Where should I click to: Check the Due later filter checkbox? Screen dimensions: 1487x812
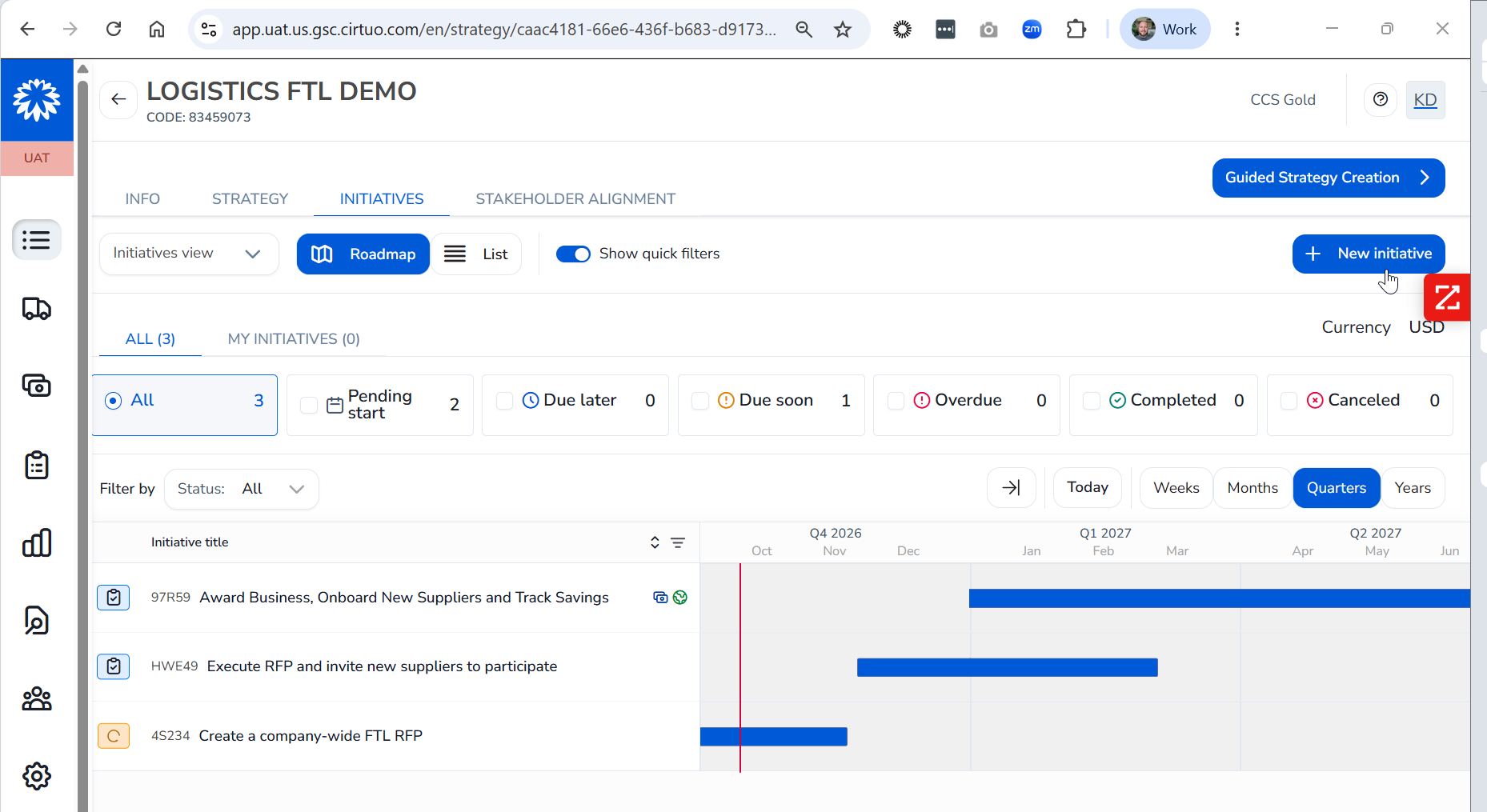[x=505, y=400]
